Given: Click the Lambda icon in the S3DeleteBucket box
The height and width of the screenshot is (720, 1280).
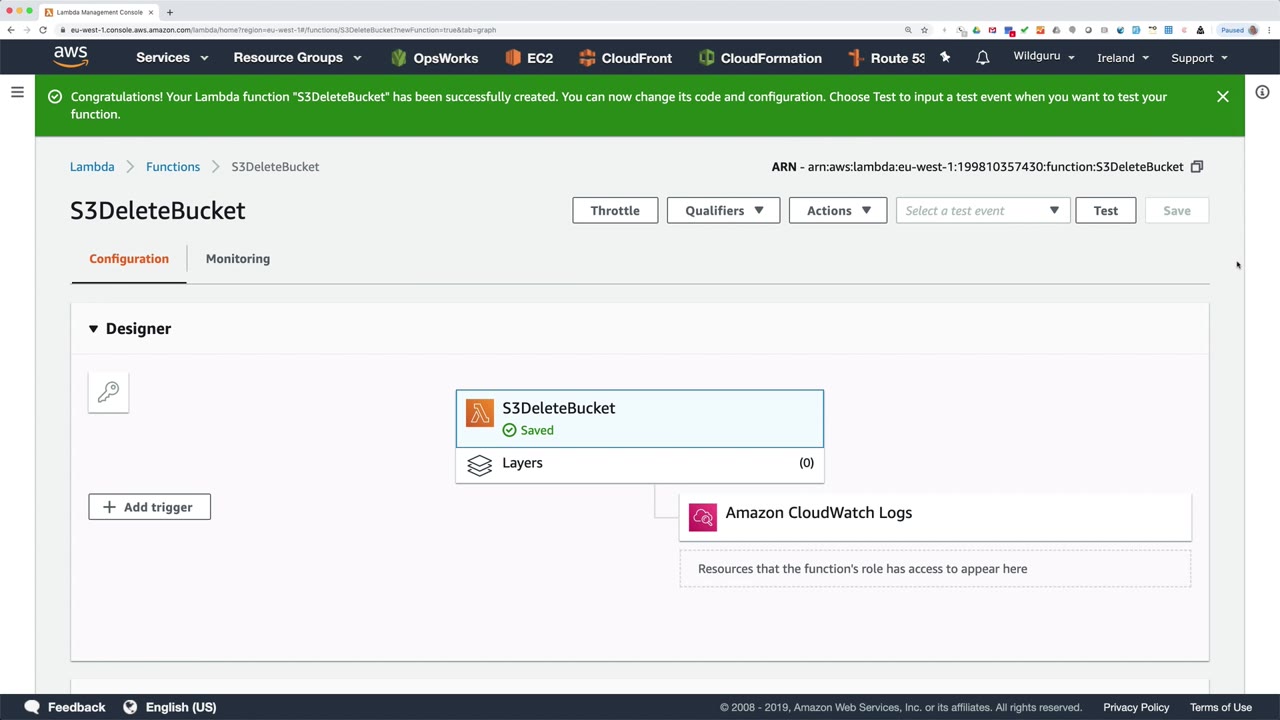Looking at the screenshot, I should 480,413.
